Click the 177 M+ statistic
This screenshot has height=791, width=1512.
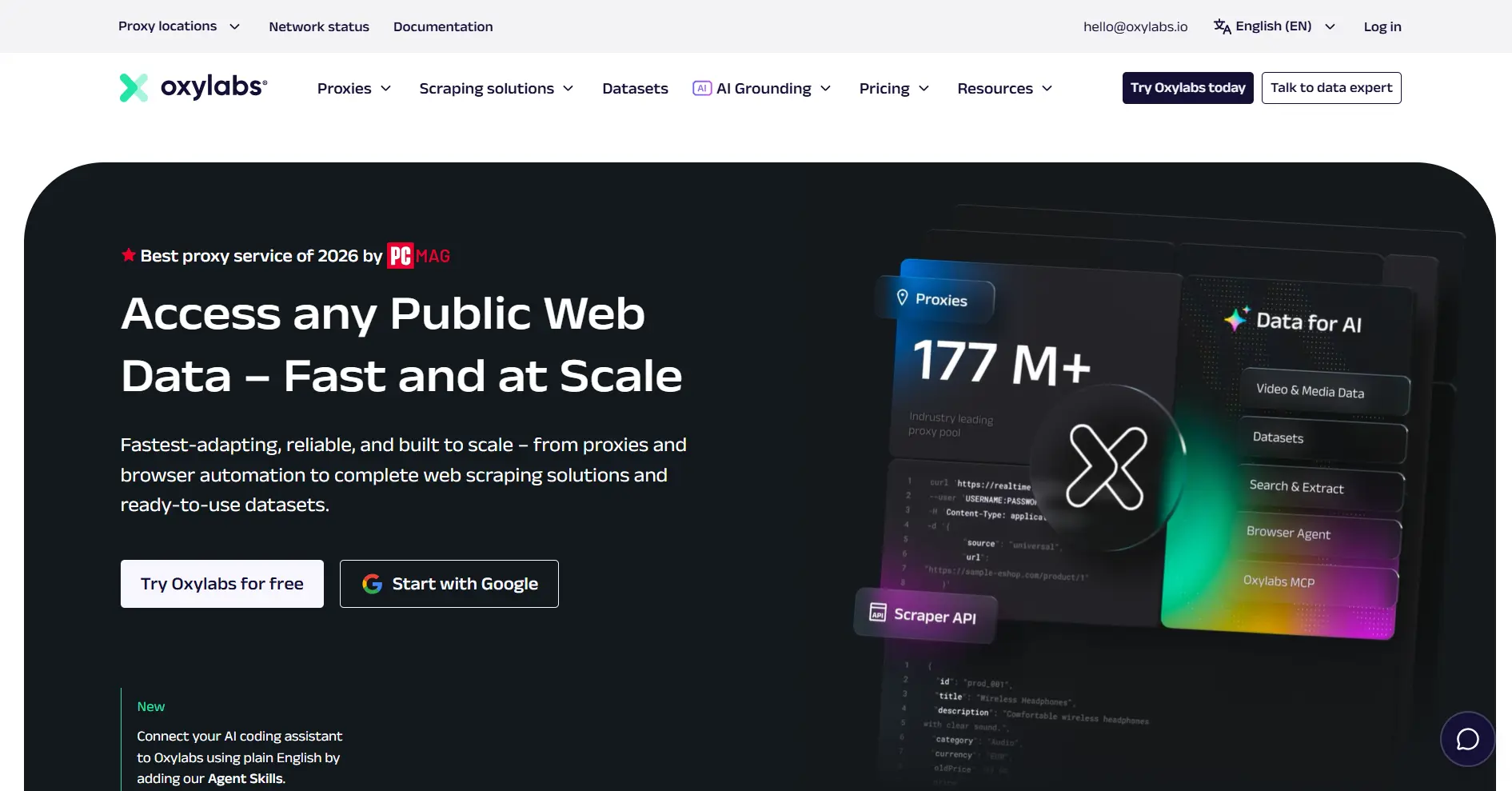click(1002, 362)
